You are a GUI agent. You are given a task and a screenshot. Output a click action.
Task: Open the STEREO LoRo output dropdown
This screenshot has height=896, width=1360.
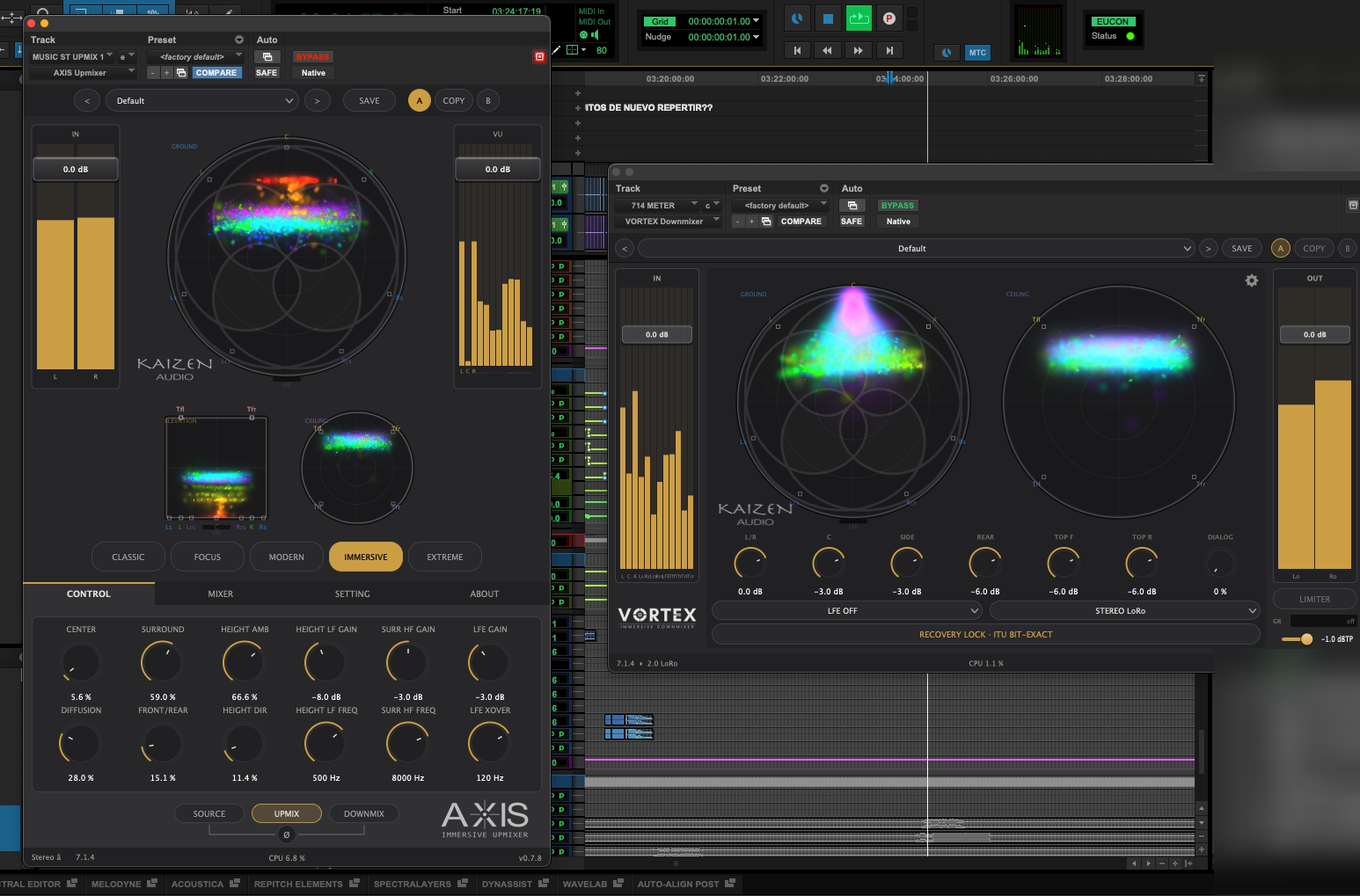1125,610
